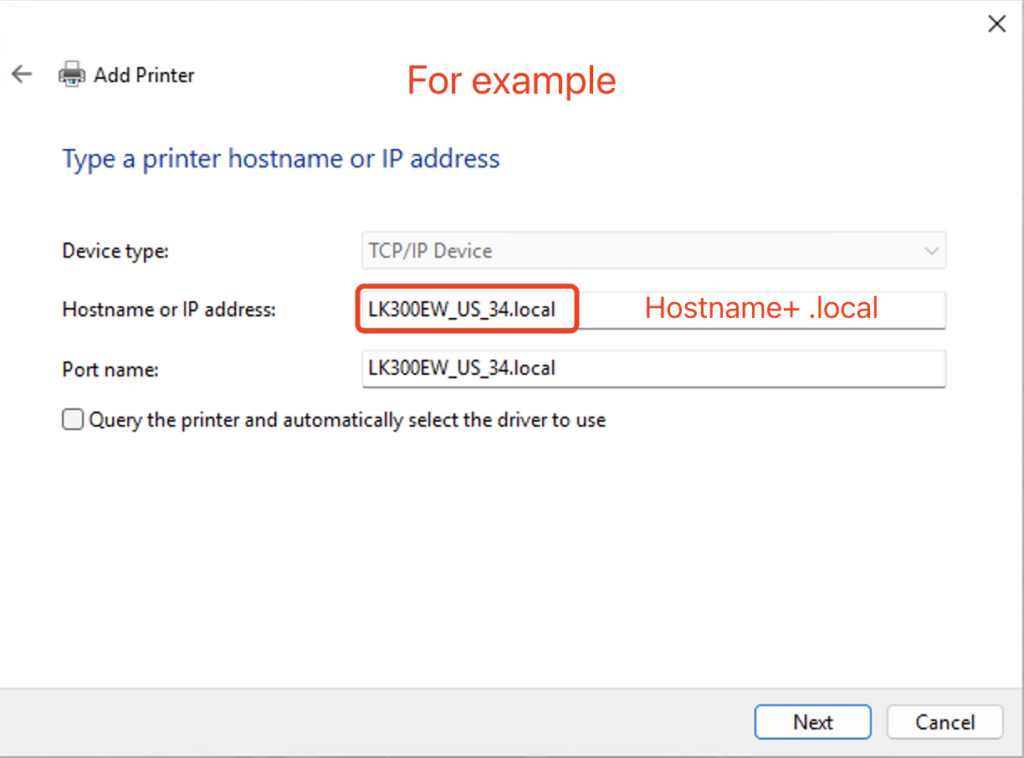Click the printer icon beside Add Printer
1024x758 pixels.
pyautogui.click(x=71, y=75)
